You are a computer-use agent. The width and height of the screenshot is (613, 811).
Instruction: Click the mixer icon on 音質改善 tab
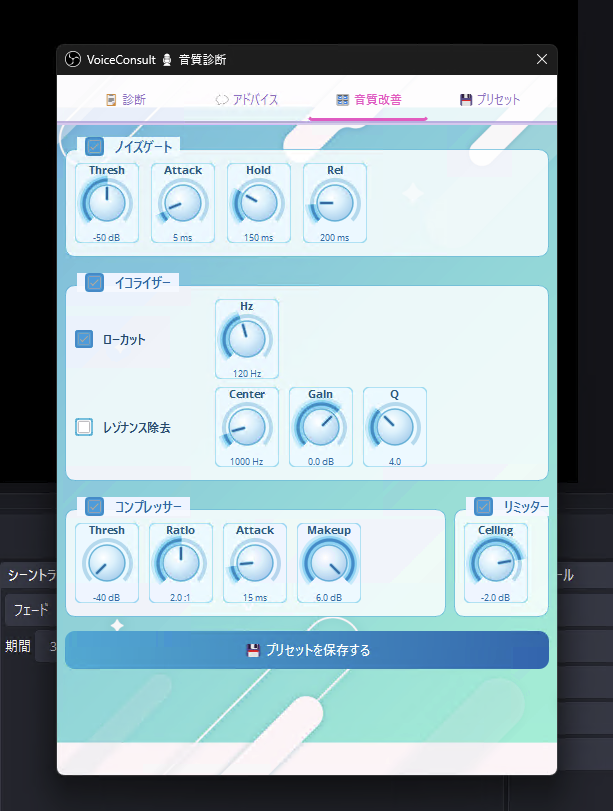(x=342, y=100)
